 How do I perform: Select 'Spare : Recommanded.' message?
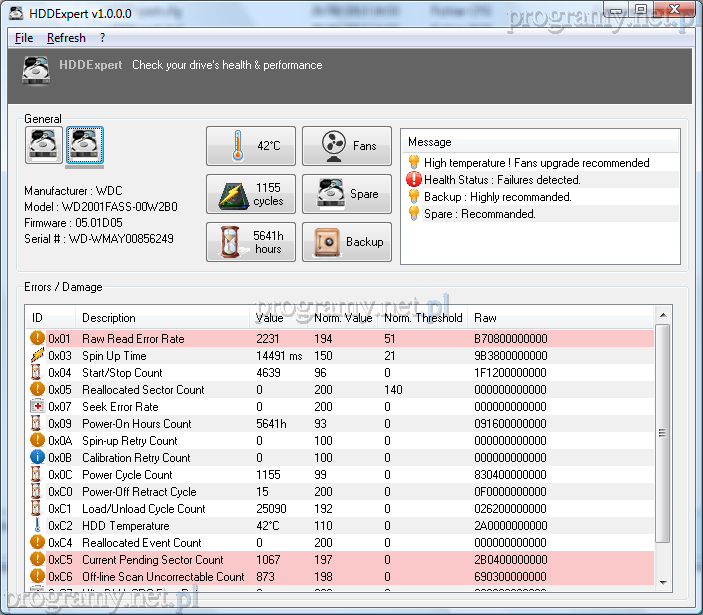pos(479,214)
